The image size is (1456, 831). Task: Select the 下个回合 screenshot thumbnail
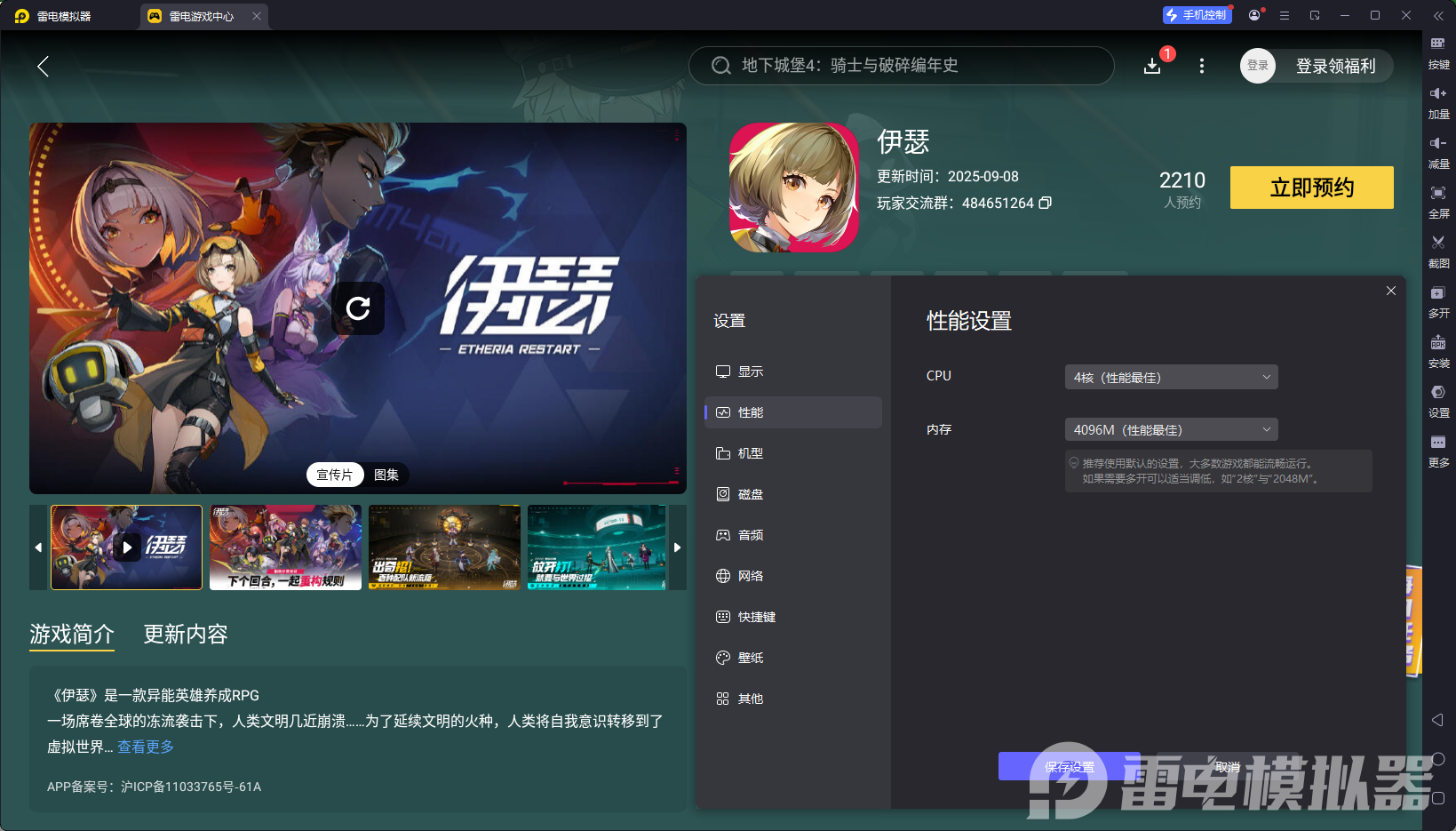click(285, 547)
